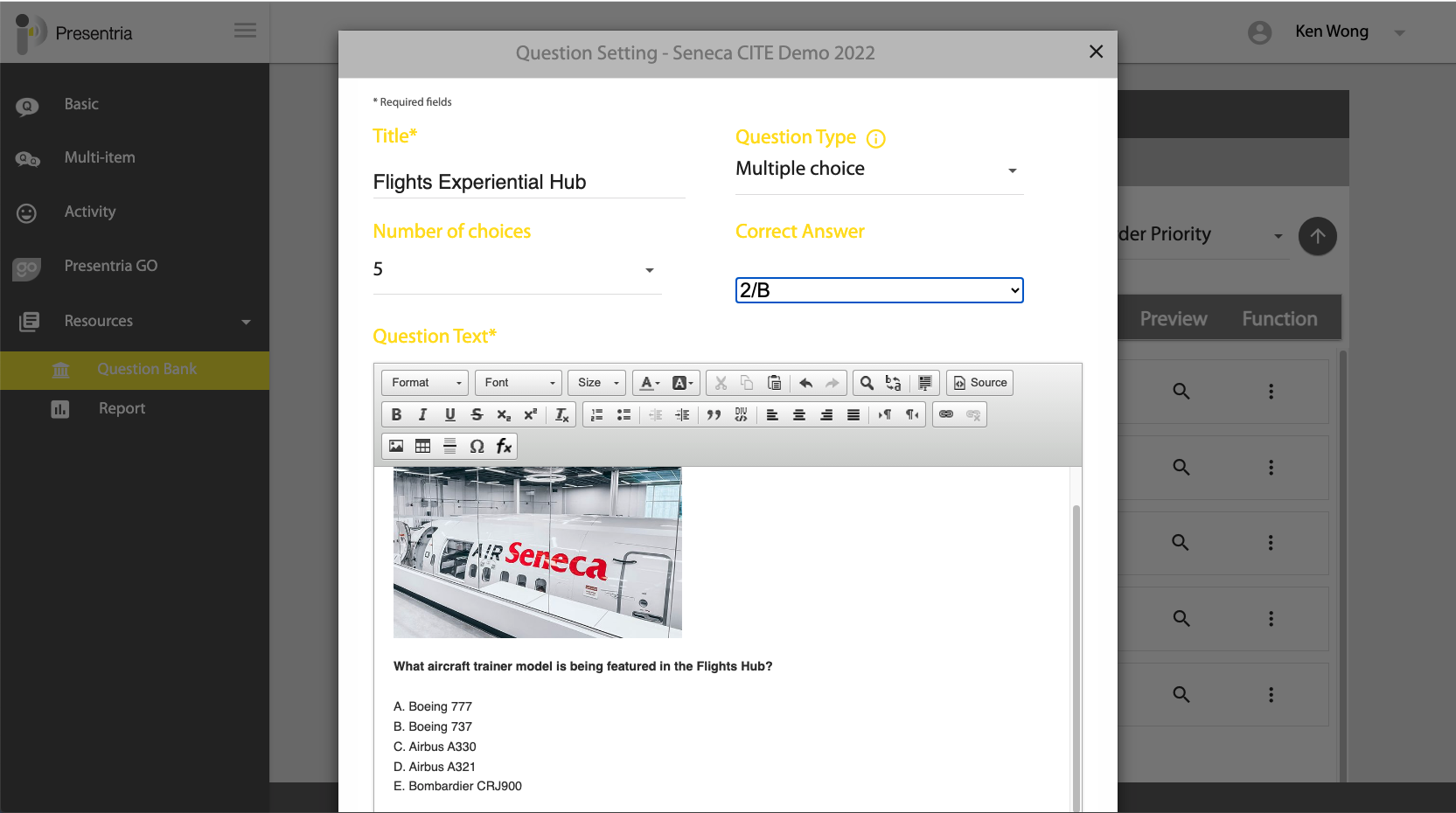Screen dimensions: 1456x813
Task: Increase indent in the editor
Action: point(682,414)
